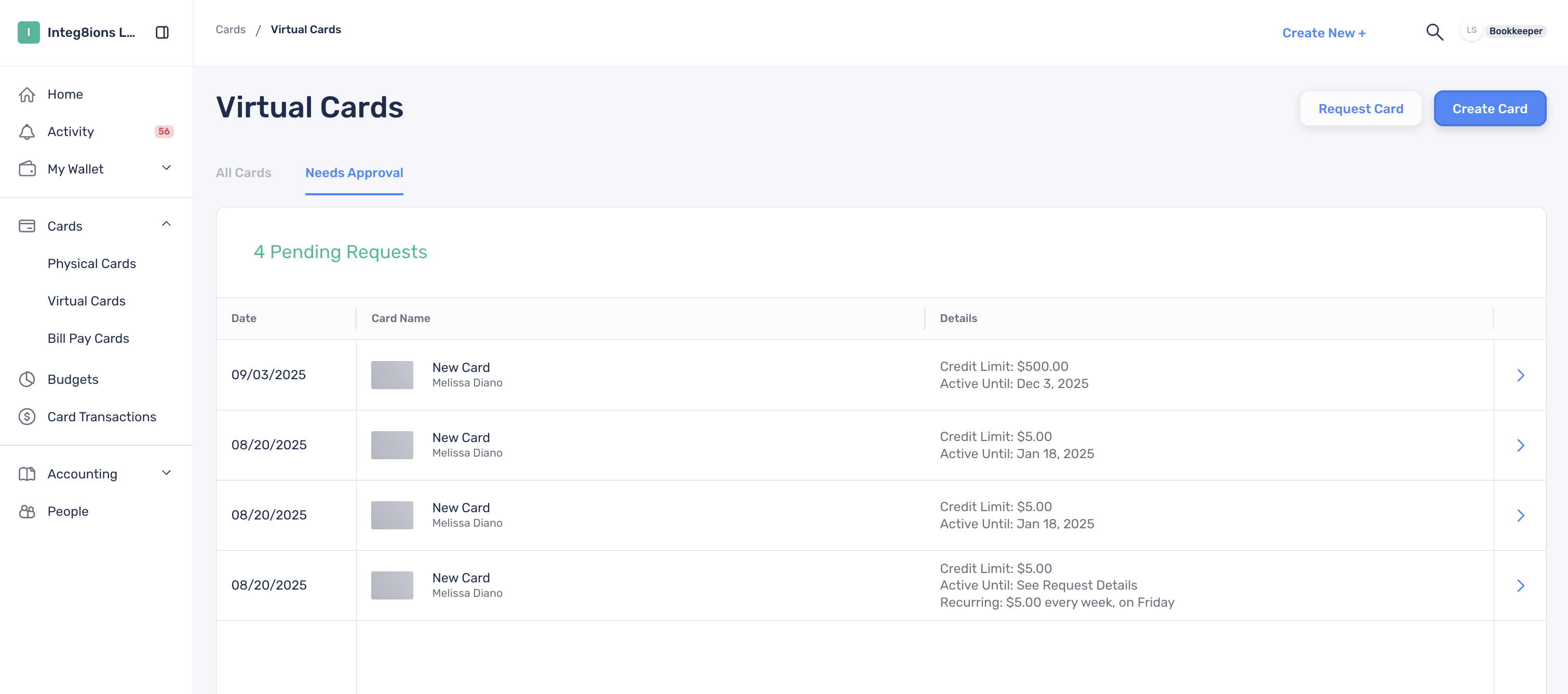The image size is (1568, 694).
Task: Open the third row request arrow
Action: click(1521, 515)
